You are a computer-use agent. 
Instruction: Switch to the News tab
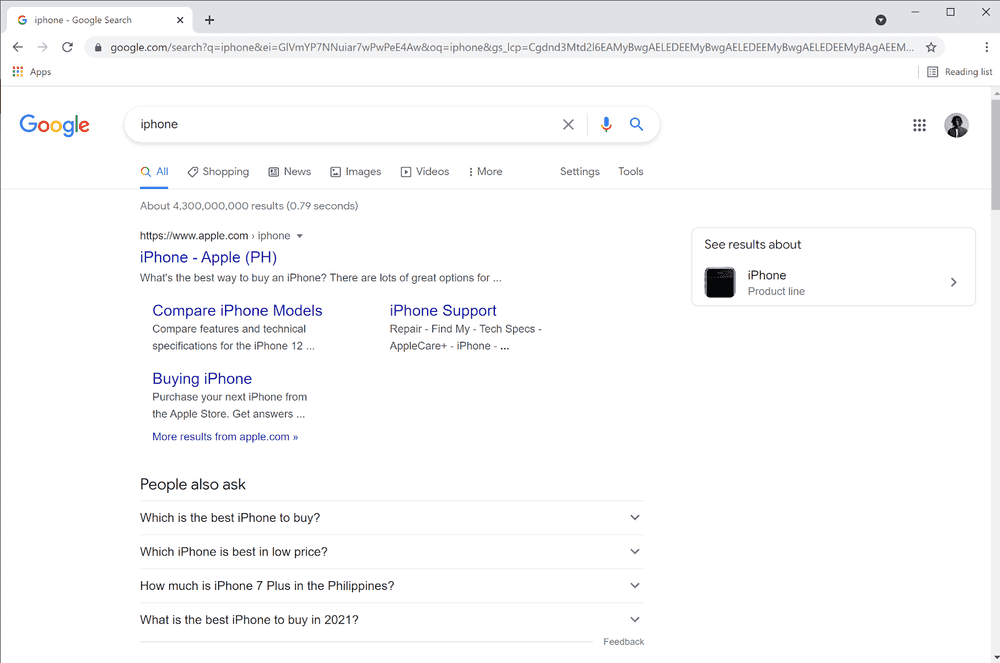click(x=290, y=171)
